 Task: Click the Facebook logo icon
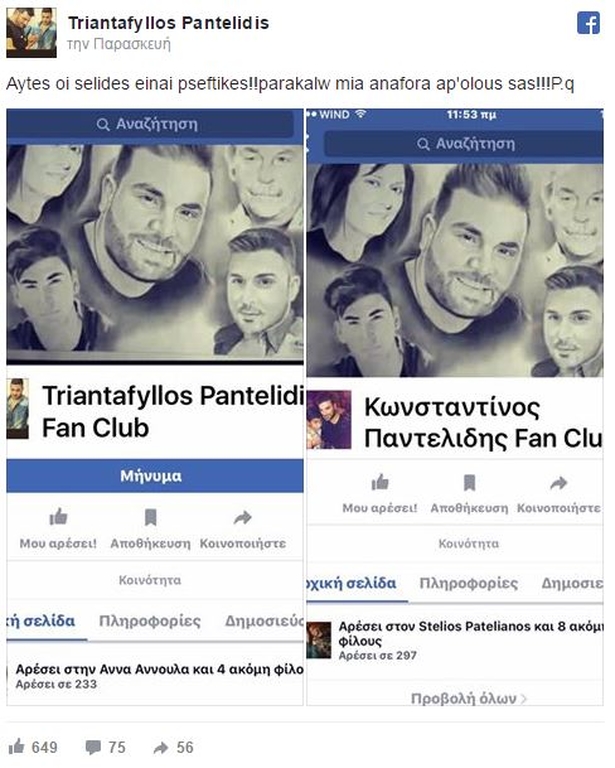click(588, 23)
